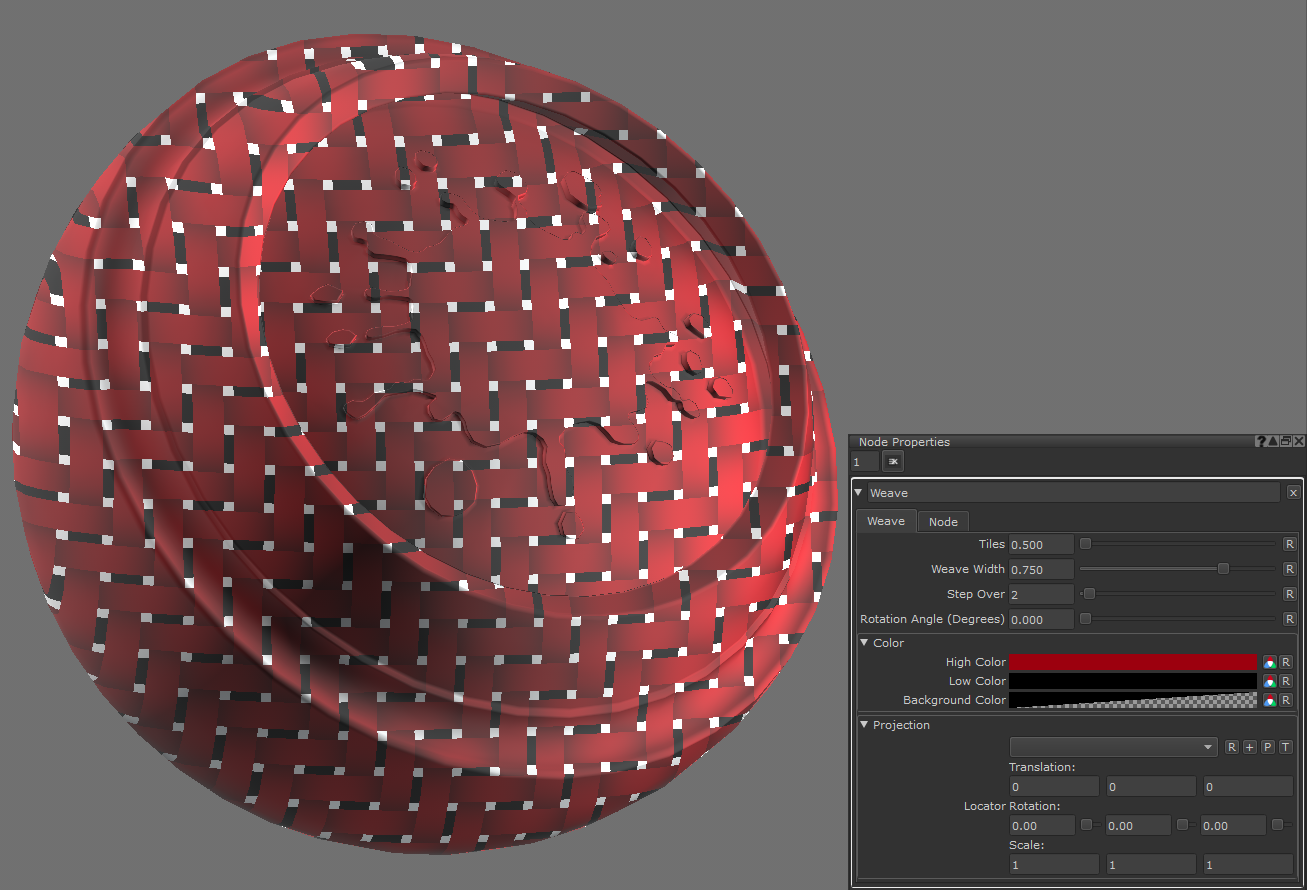Click the High Color red swatch
1307x890 pixels.
[1132, 662]
